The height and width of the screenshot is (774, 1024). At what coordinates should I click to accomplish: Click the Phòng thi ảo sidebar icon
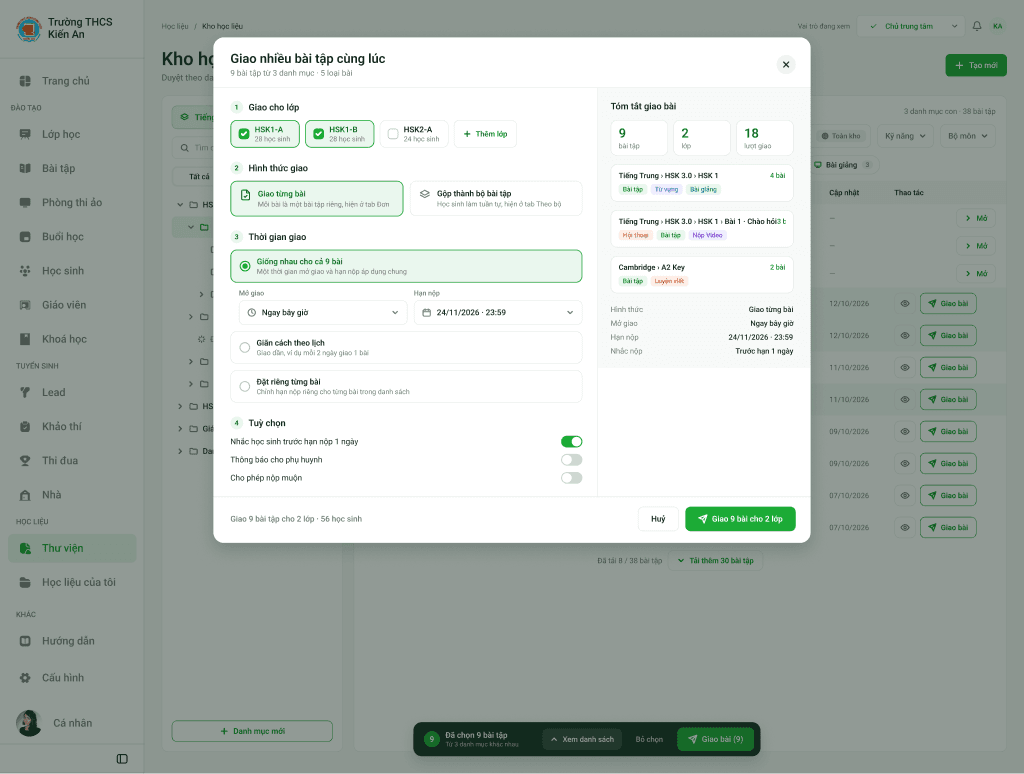point(25,202)
